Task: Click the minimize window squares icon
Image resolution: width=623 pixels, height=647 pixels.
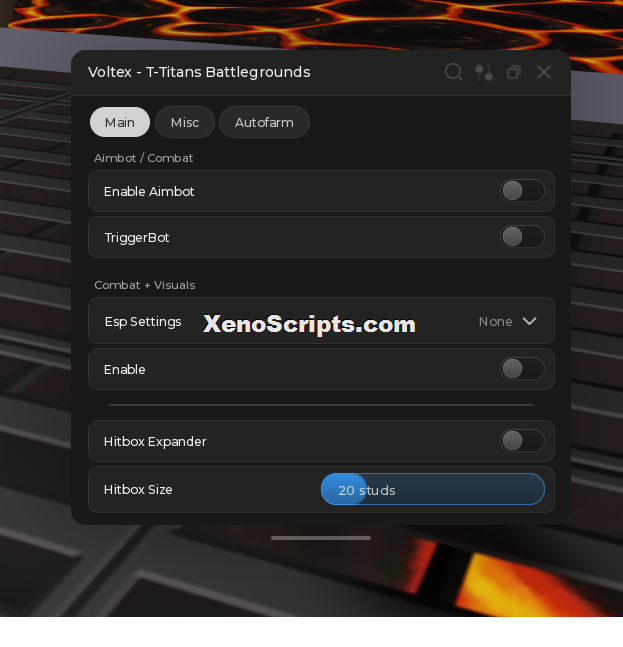Action: tap(514, 73)
